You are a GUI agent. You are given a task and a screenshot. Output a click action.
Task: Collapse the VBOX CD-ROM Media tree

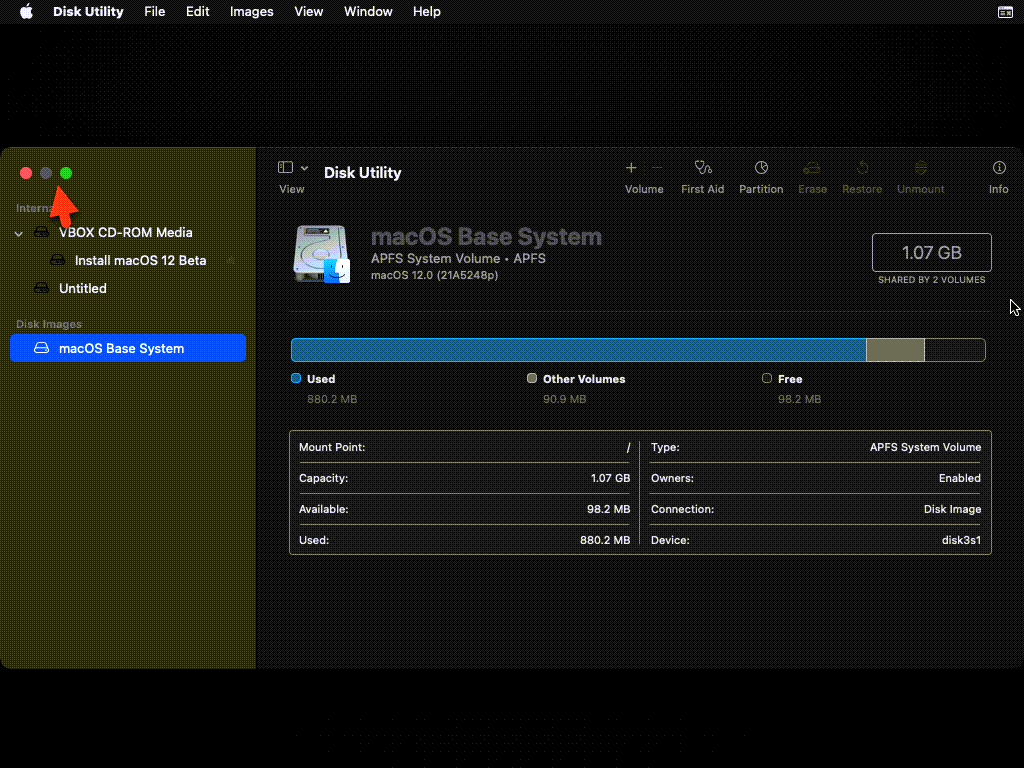click(x=19, y=233)
